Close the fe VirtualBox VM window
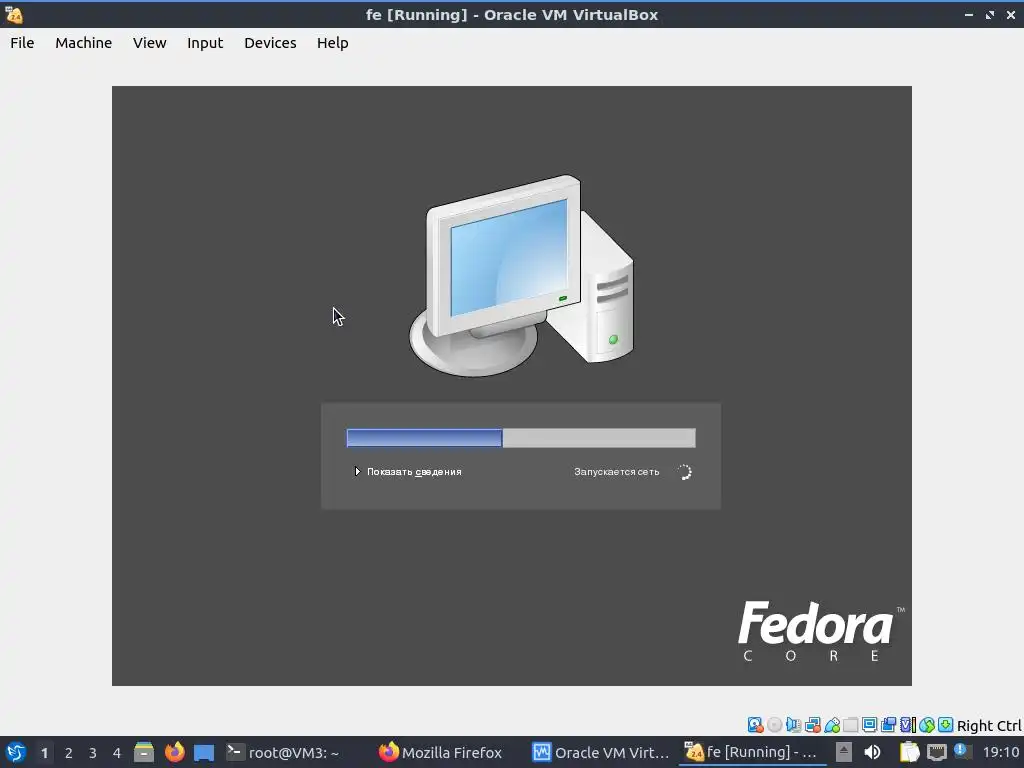 (1011, 15)
